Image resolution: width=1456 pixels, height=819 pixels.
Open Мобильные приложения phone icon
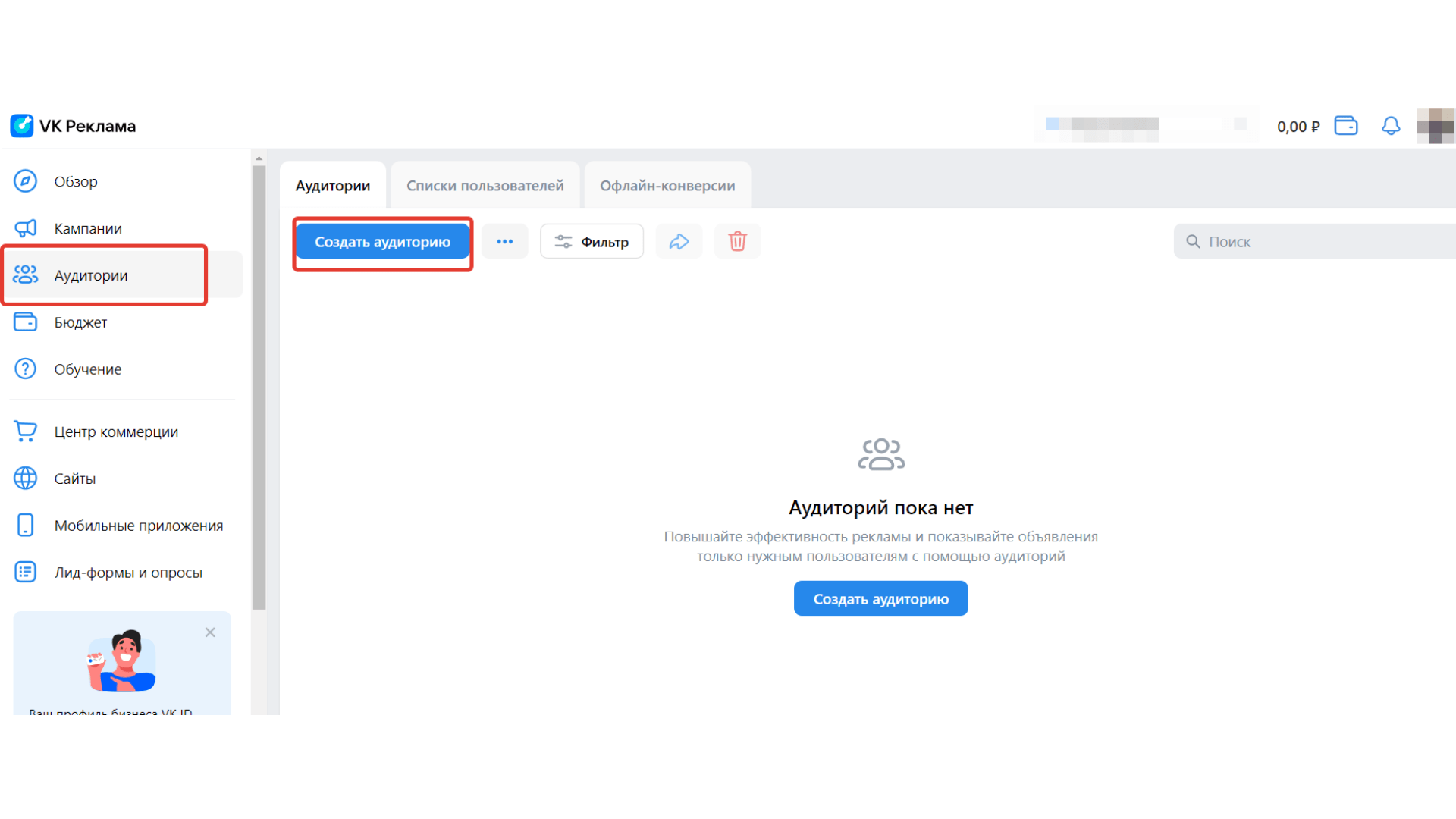click(25, 525)
